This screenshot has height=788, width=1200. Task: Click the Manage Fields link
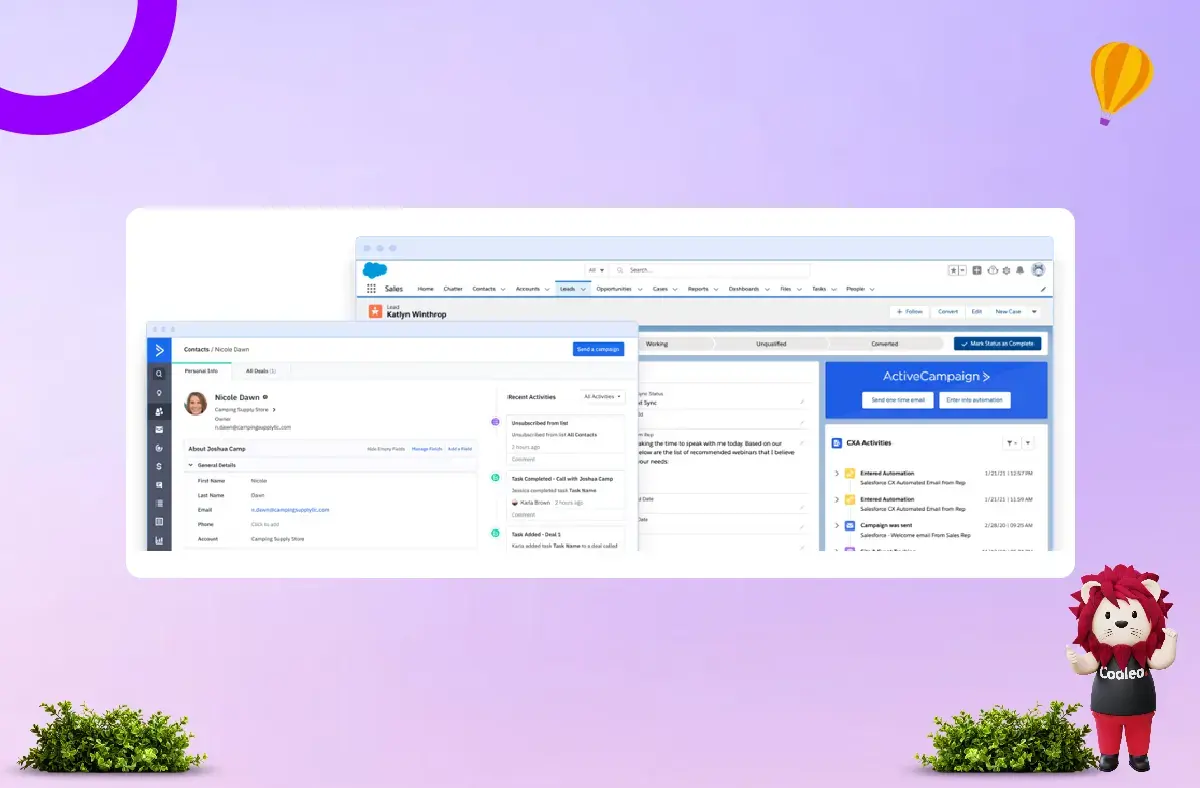point(427,449)
